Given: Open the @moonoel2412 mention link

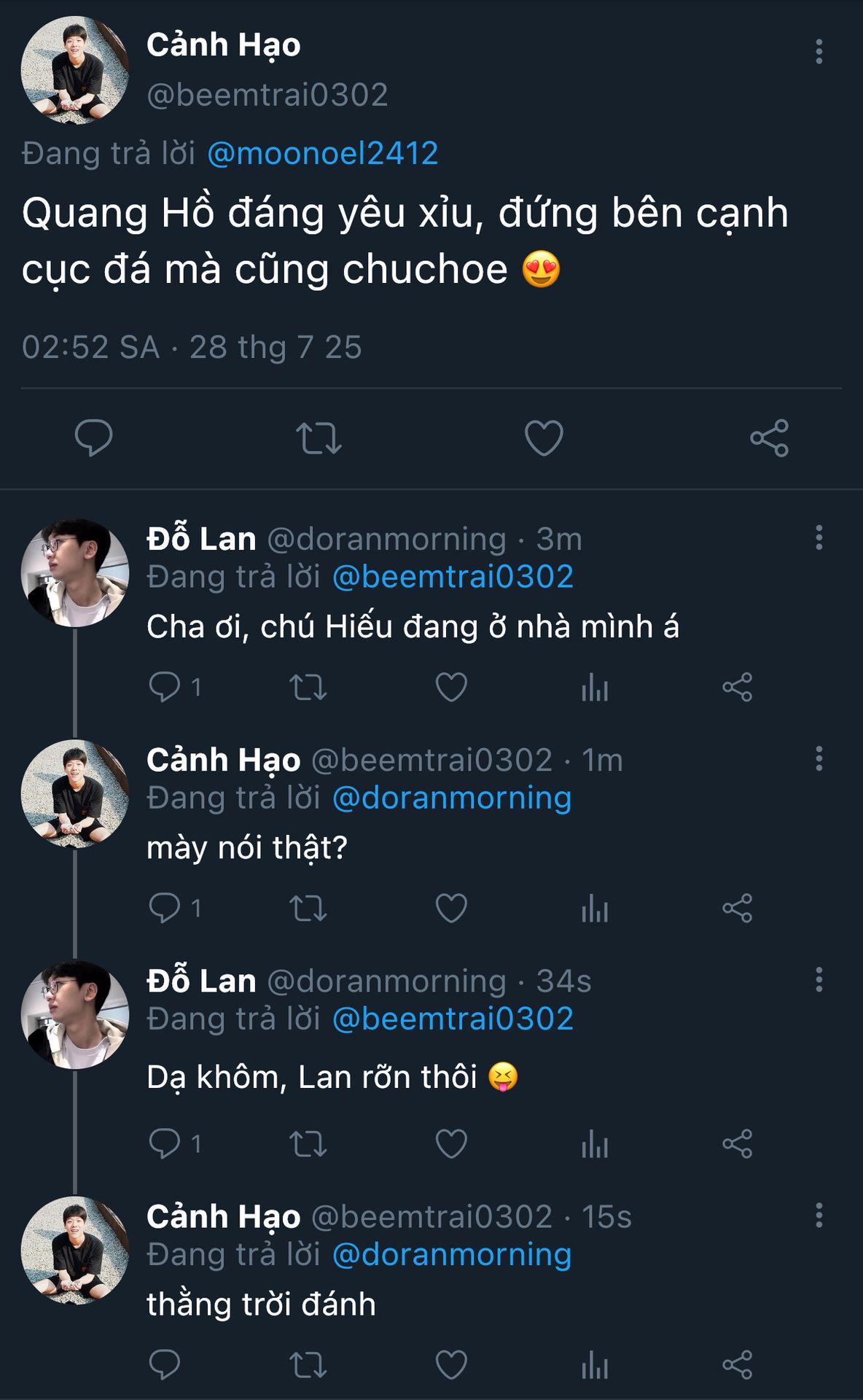Looking at the screenshot, I should point(323,154).
